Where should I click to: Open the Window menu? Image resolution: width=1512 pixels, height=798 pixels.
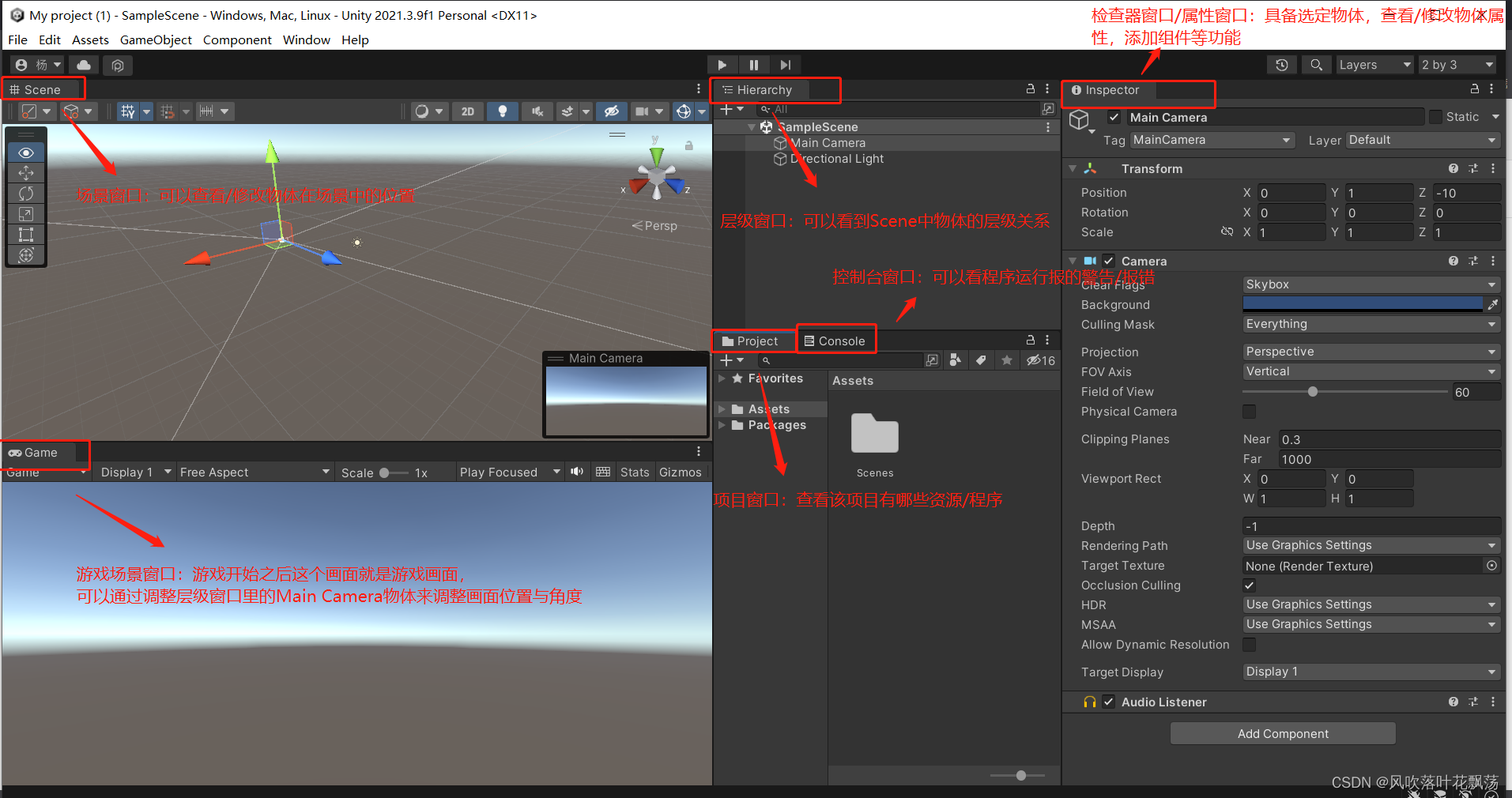pos(307,40)
